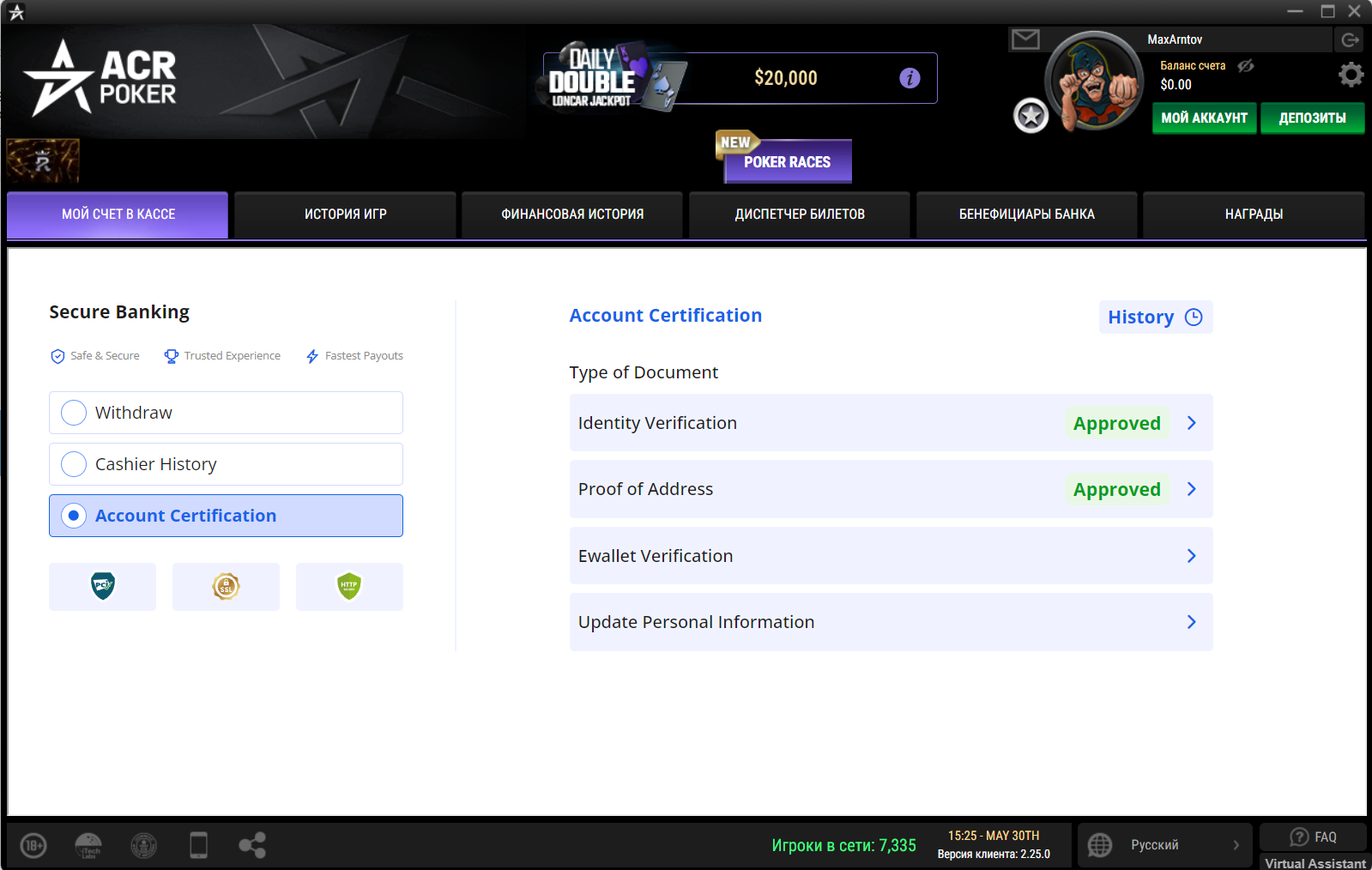Click the logout arrow icon next to MaxArntov
The width and height of the screenshot is (1372, 870).
(x=1350, y=39)
